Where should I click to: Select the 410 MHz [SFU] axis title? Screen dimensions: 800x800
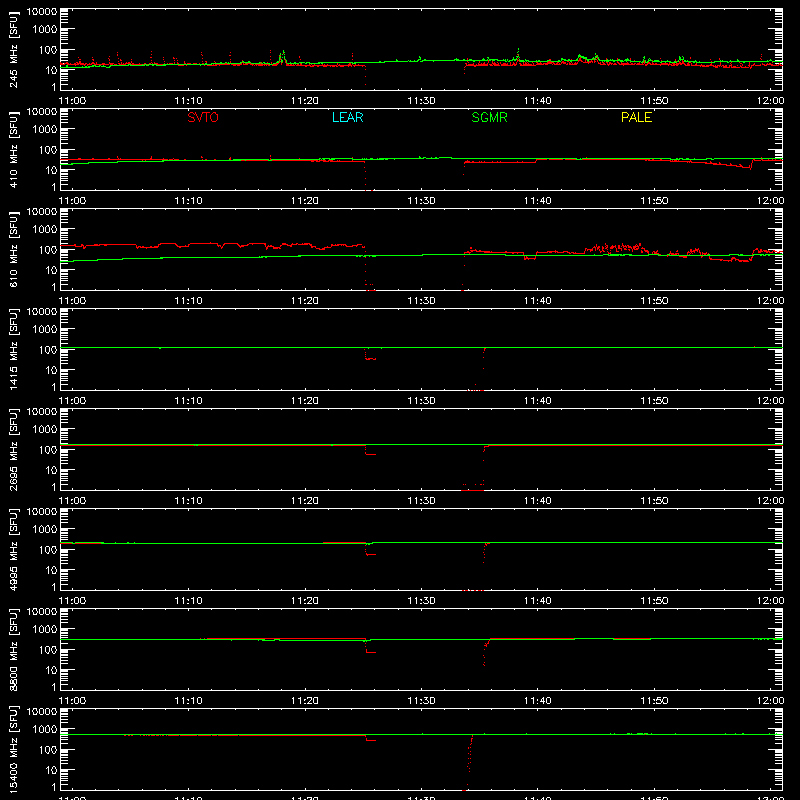pos(14,149)
